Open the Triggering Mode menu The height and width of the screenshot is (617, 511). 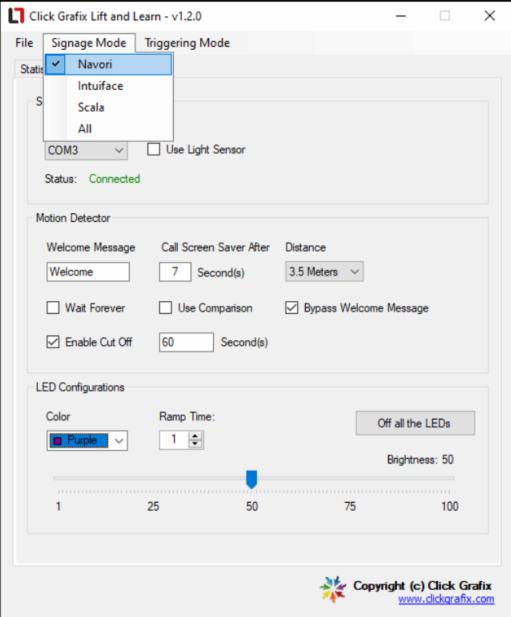tap(187, 43)
